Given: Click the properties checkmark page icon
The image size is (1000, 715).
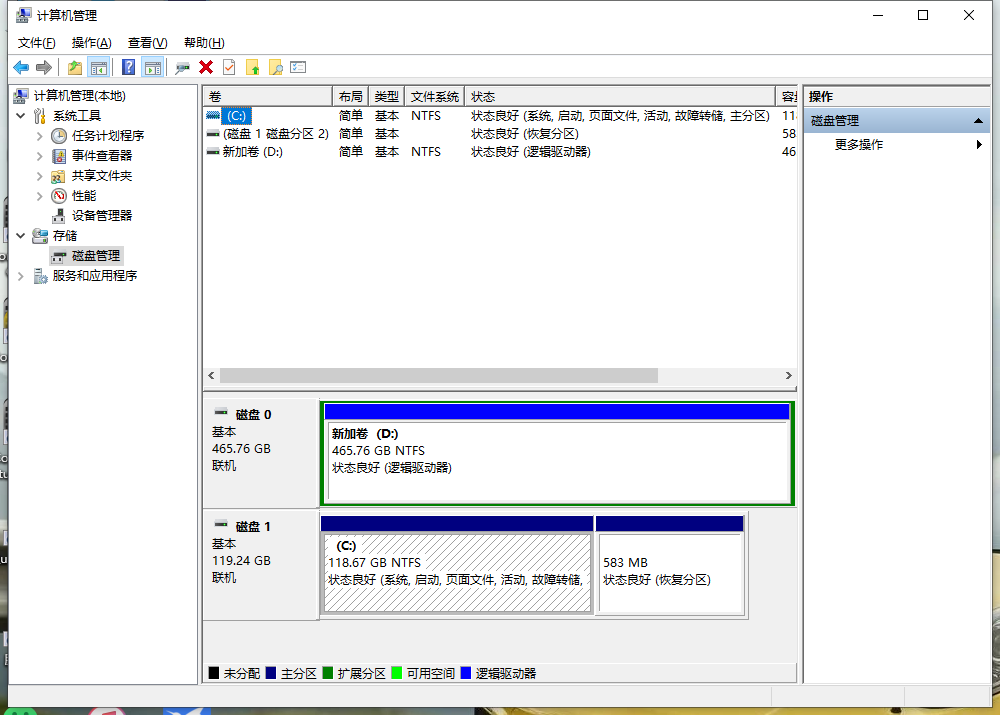Looking at the screenshot, I should 229,67.
